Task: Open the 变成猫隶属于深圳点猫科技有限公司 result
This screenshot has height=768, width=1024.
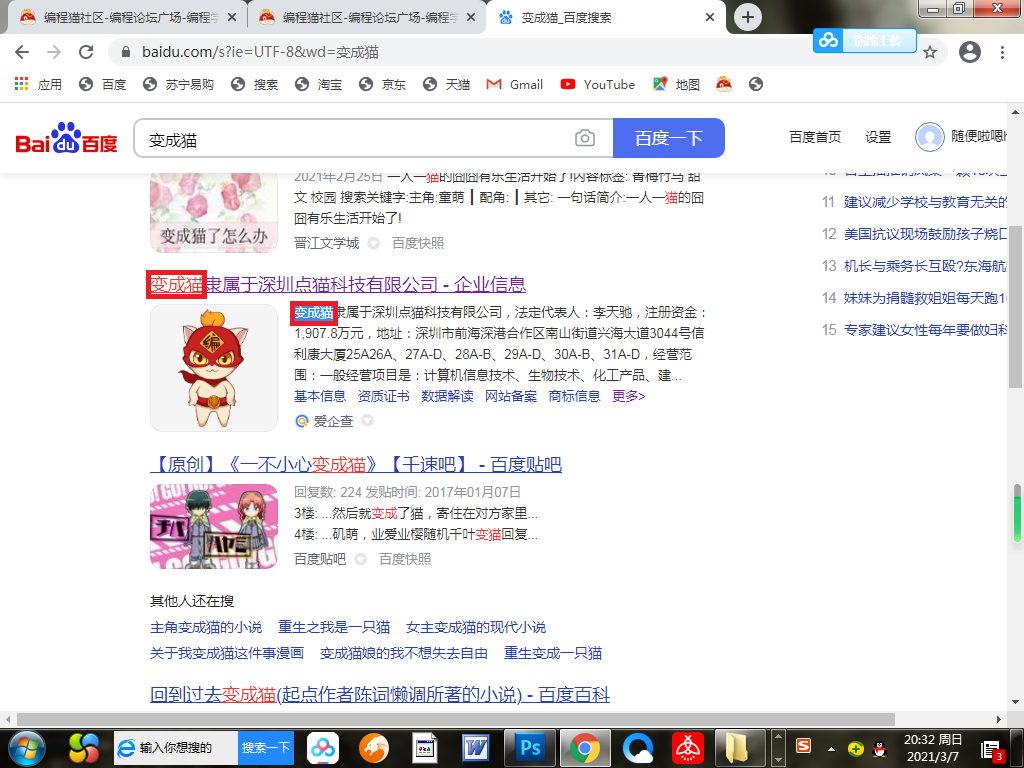Action: pyautogui.click(x=338, y=284)
